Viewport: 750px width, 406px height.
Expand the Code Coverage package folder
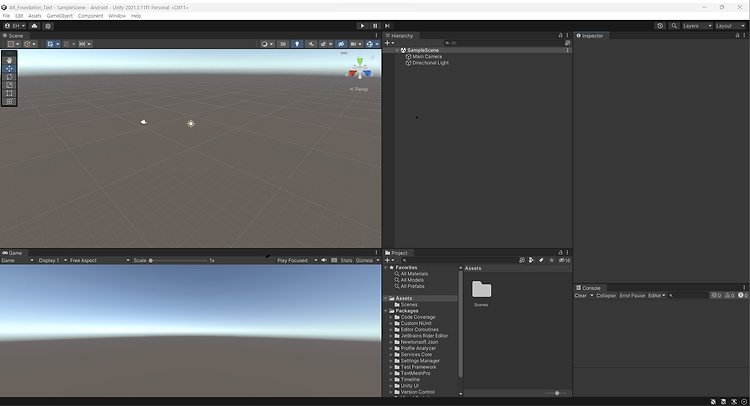click(x=391, y=317)
